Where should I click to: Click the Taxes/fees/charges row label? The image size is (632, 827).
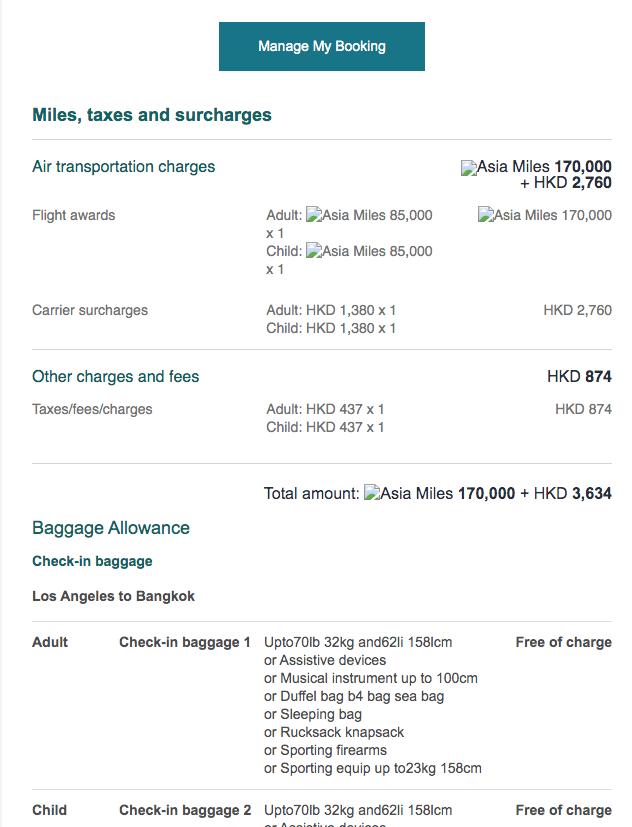click(92, 409)
